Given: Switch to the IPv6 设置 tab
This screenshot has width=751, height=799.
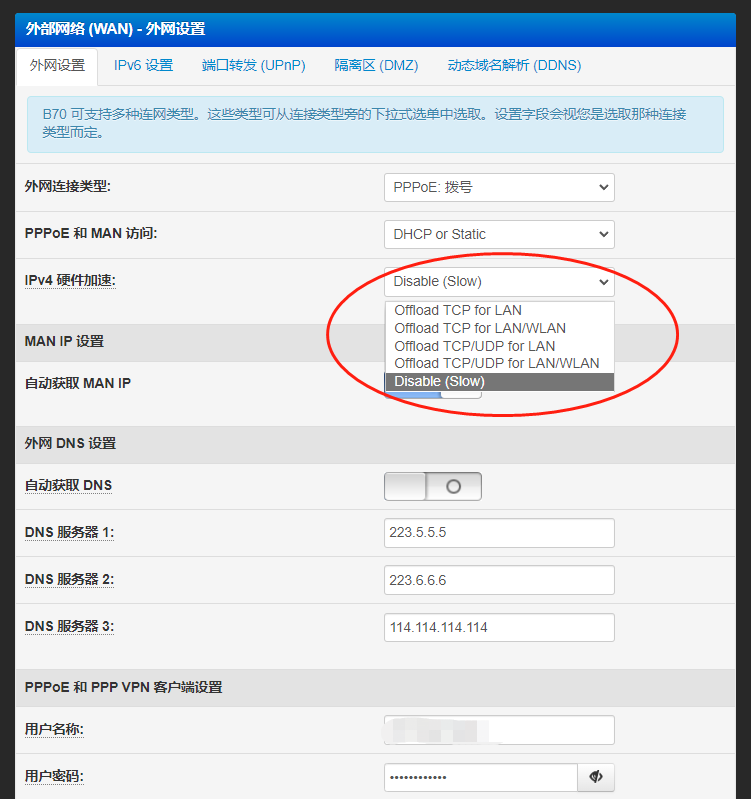Looking at the screenshot, I should [x=143, y=65].
